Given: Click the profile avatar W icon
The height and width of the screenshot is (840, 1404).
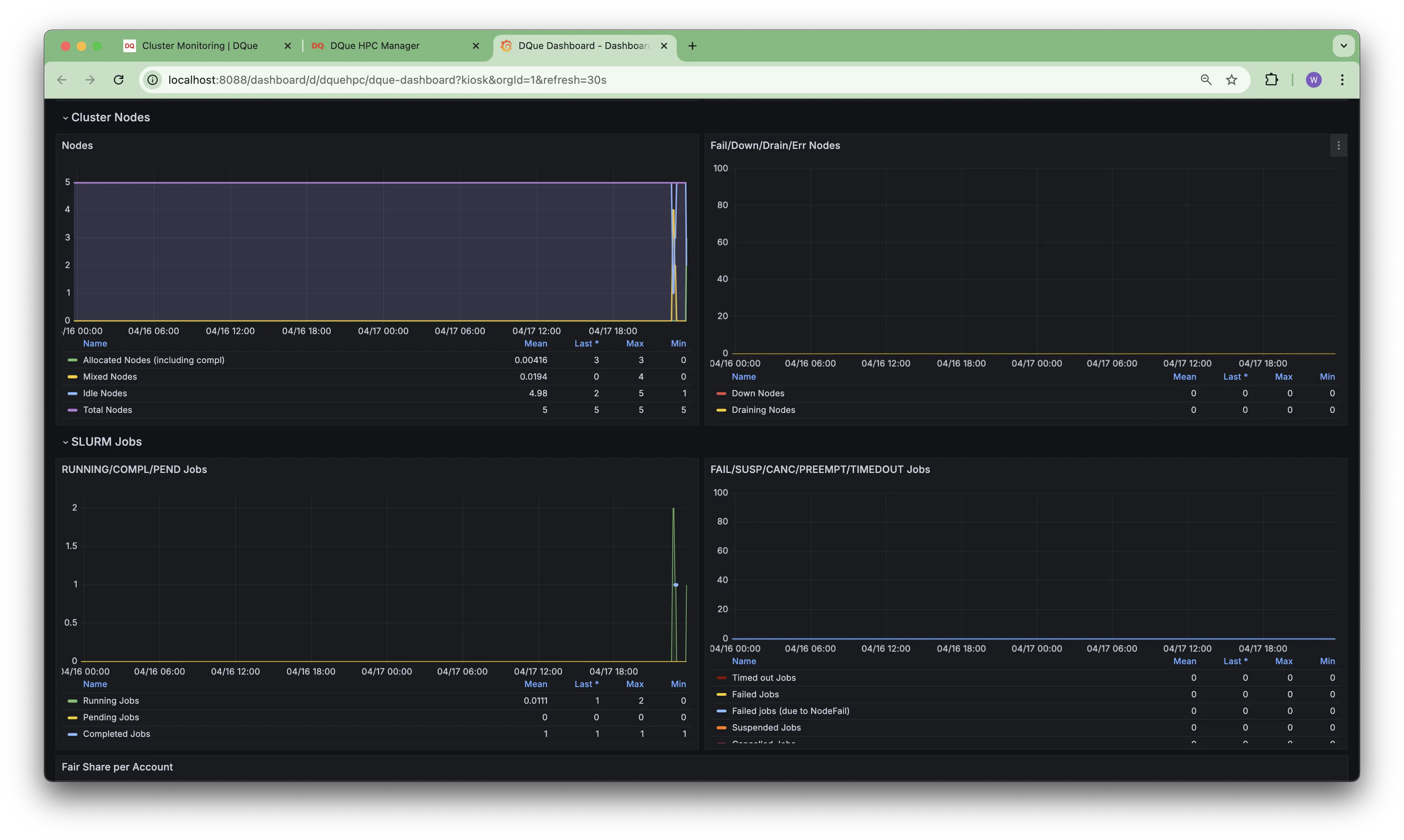Looking at the screenshot, I should (x=1313, y=80).
